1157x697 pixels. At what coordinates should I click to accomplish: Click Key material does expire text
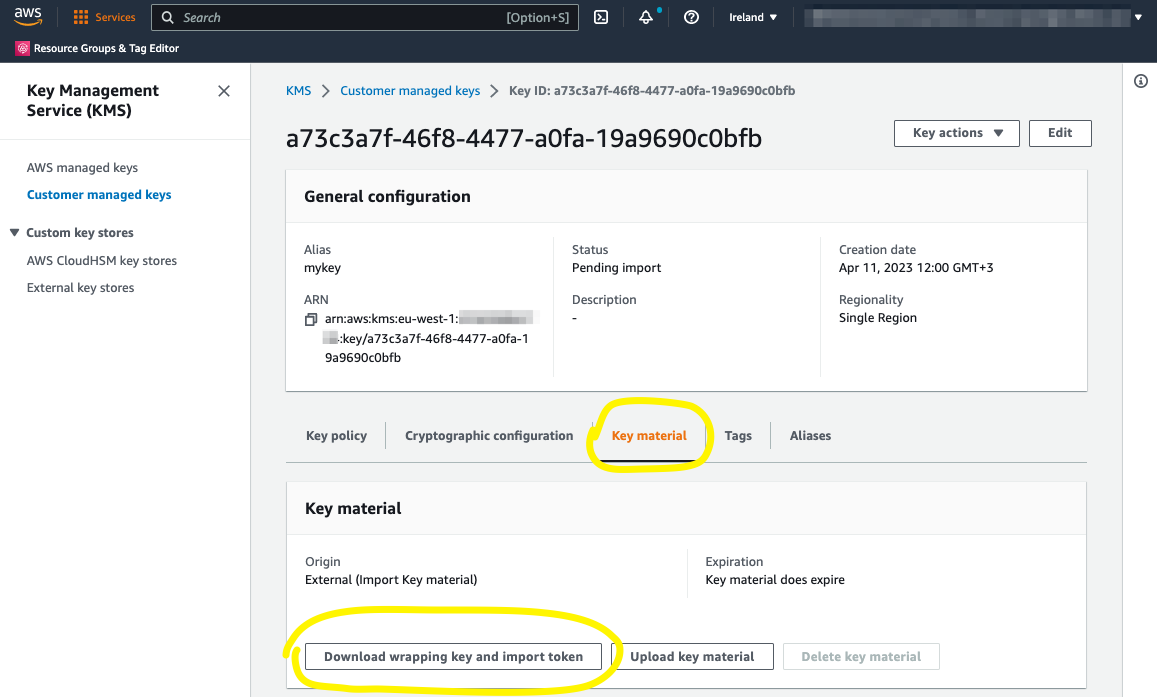(x=775, y=580)
